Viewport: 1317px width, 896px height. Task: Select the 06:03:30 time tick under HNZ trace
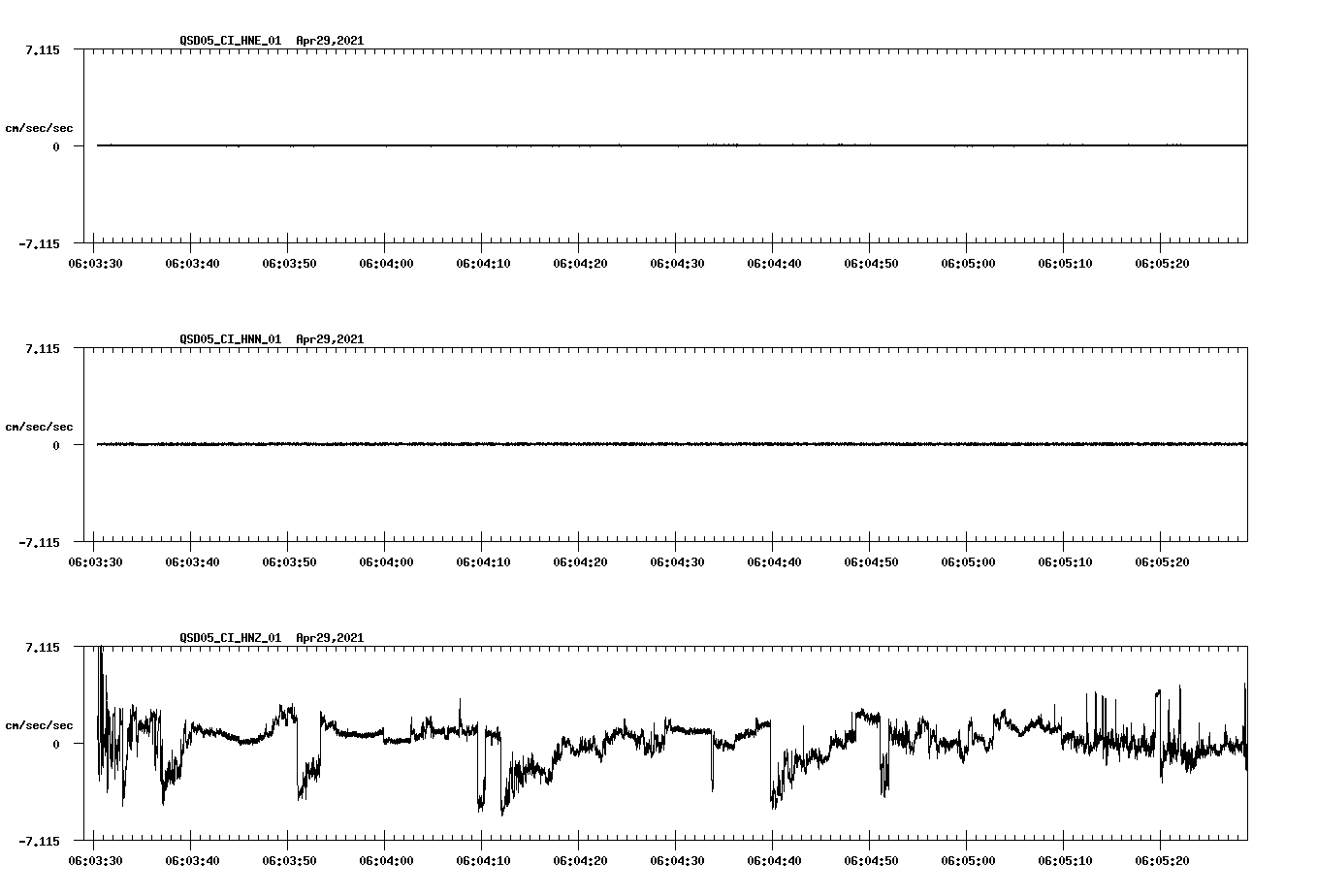[x=97, y=860]
